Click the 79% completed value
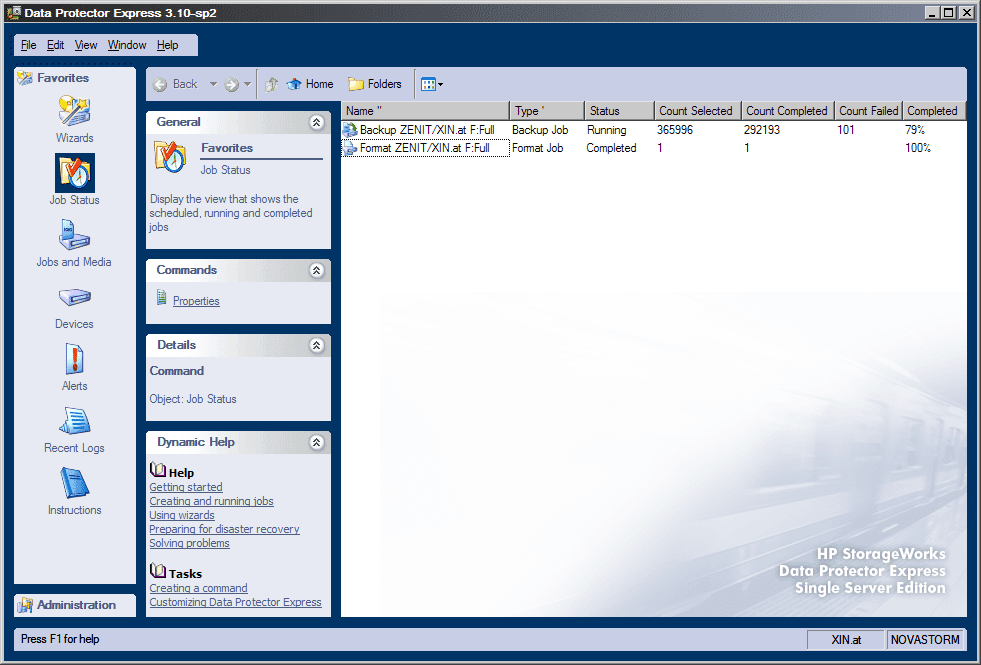981x665 pixels. coord(915,130)
